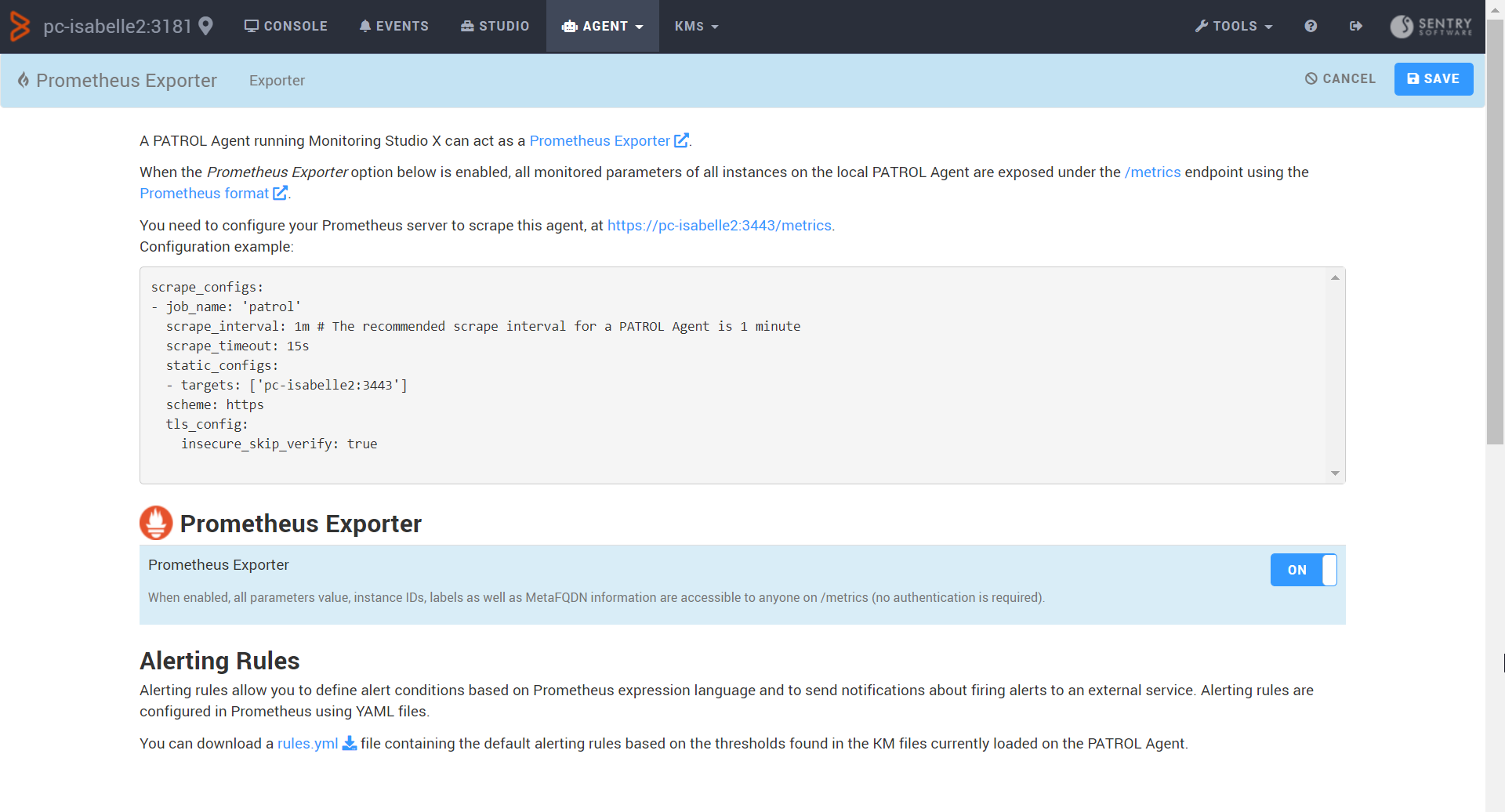This screenshot has width=1505, height=812.
Task: Click the Prometheus torch logo icon
Action: [156, 522]
